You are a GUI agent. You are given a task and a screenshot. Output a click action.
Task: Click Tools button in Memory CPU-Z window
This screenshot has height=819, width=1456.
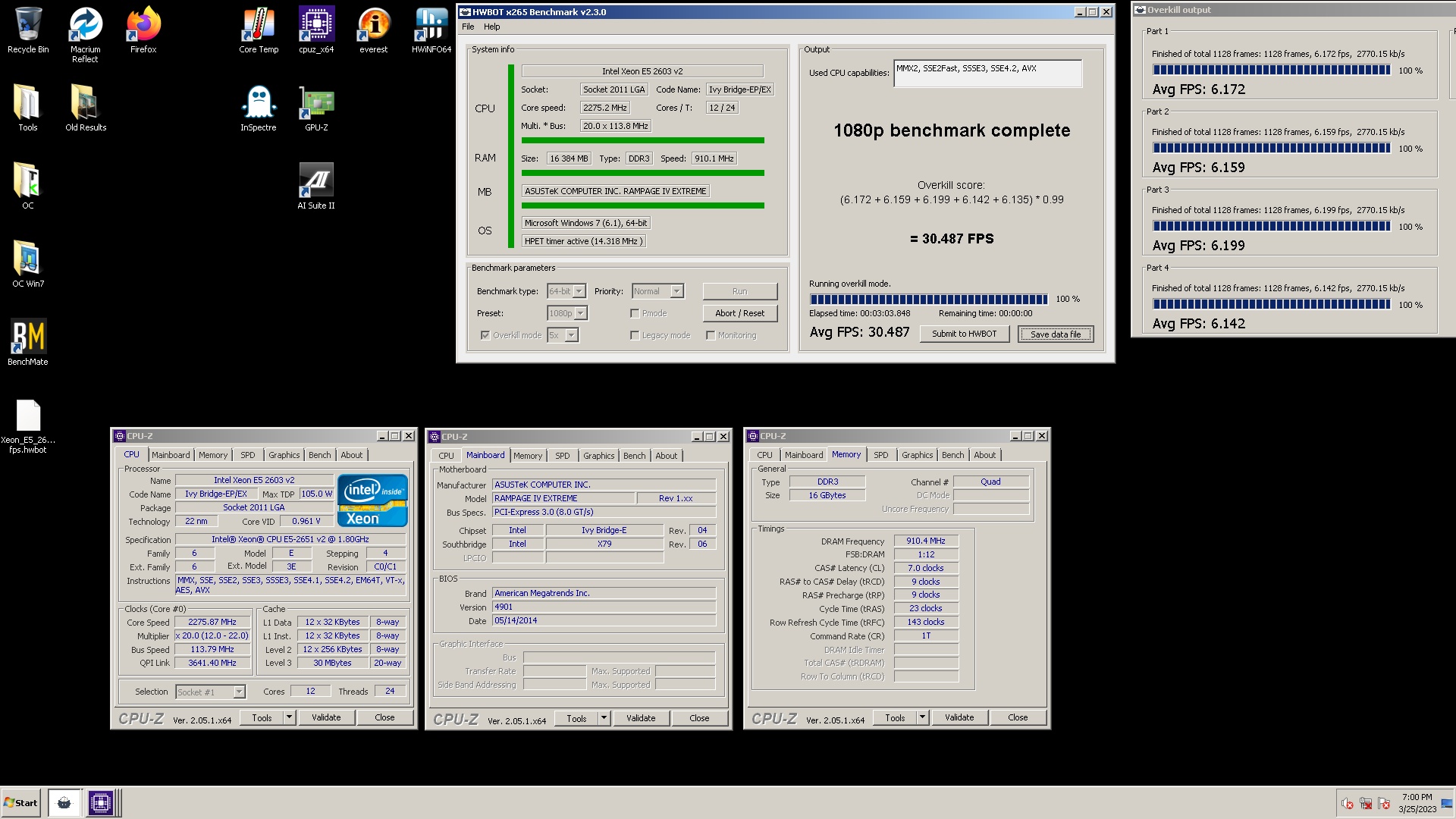(x=895, y=717)
